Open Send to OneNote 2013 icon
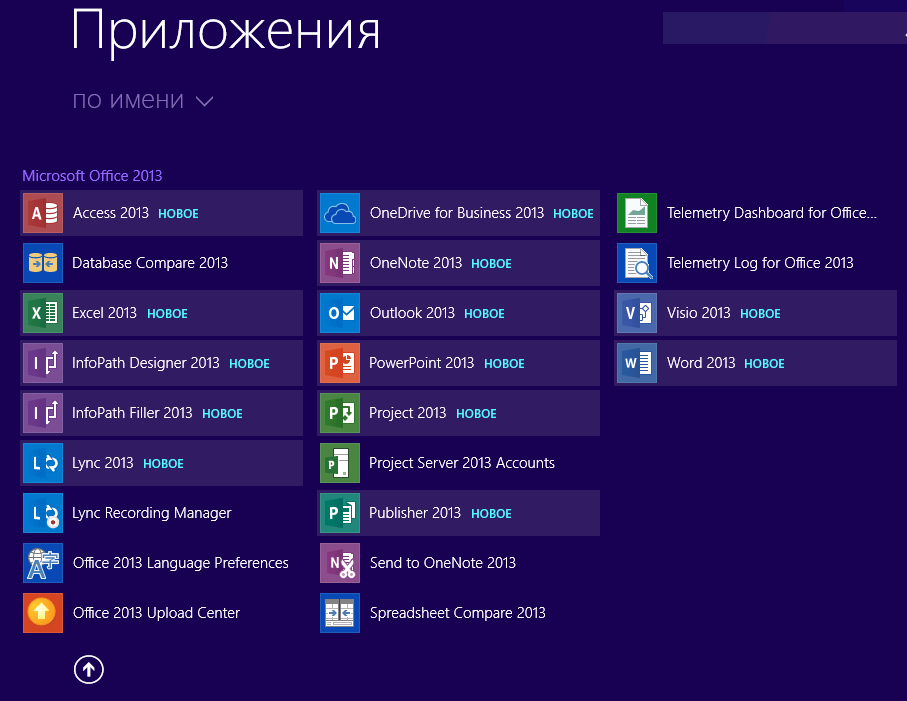907x701 pixels. pos(340,563)
